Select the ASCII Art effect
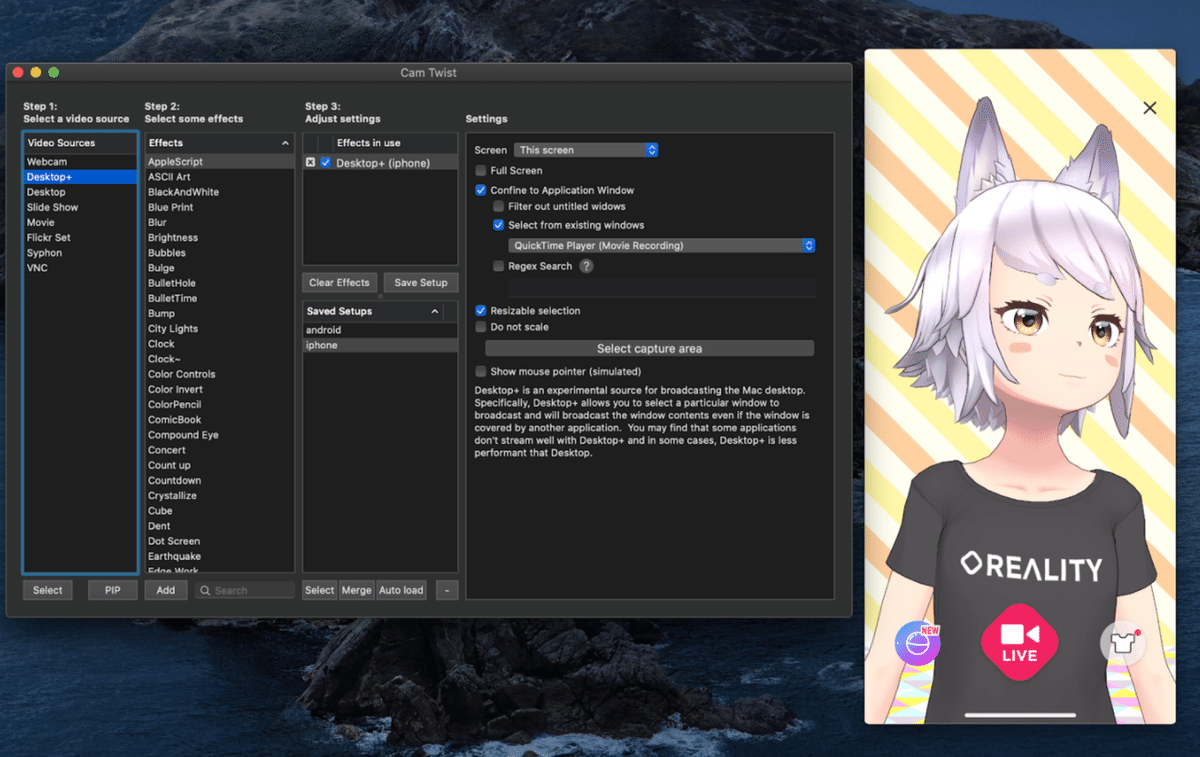Viewport: 1200px width, 757px height. click(x=220, y=177)
